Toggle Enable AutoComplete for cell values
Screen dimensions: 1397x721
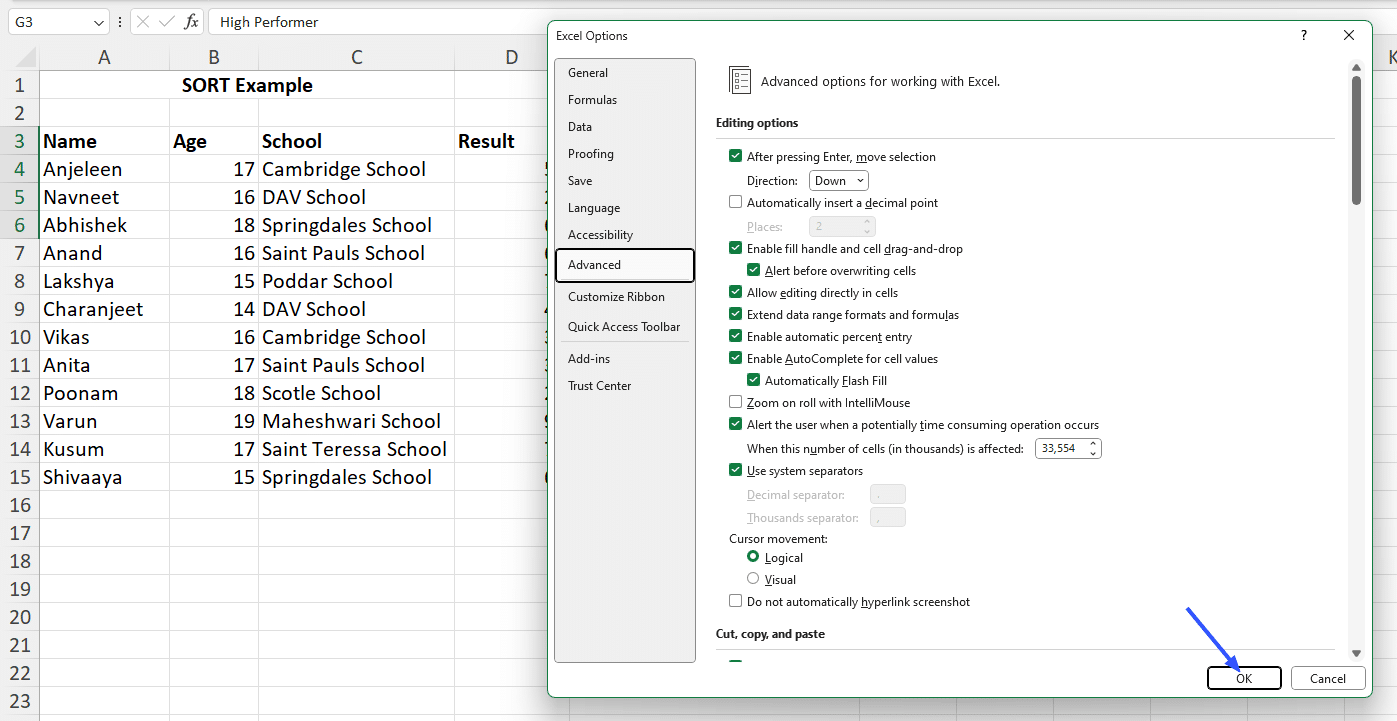pyautogui.click(x=736, y=359)
